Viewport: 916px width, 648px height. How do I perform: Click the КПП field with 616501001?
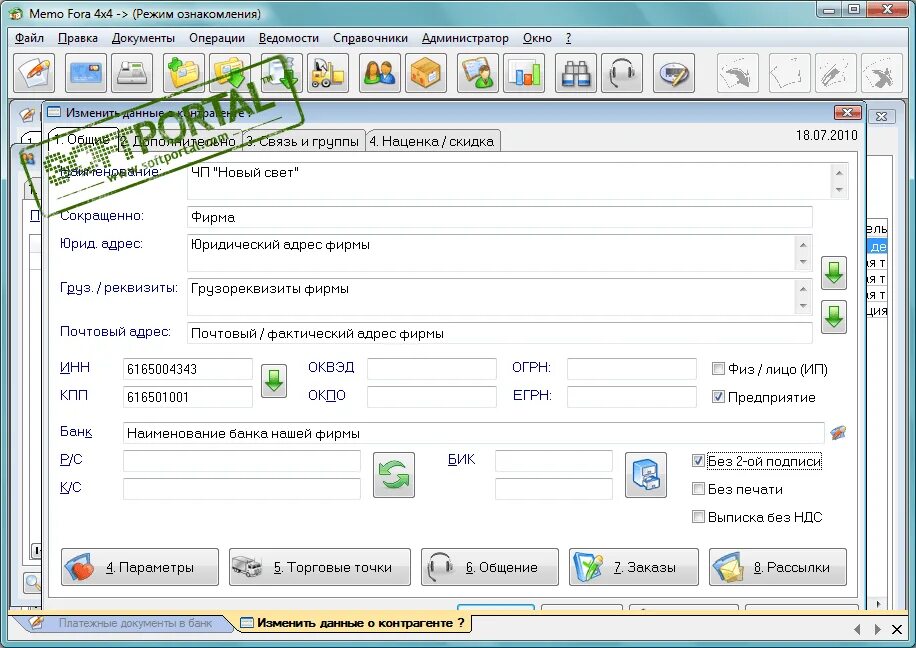(188, 397)
